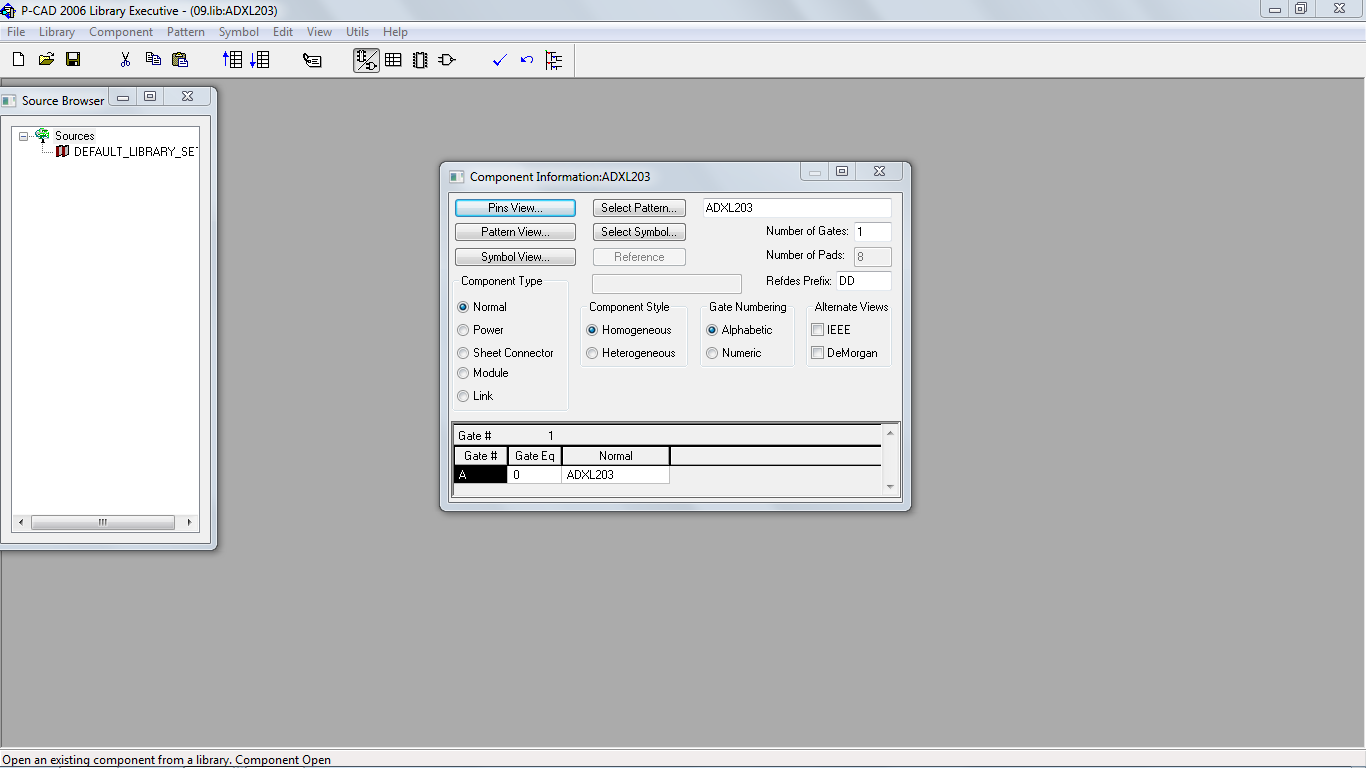Viewport: 1366px width, 768px height.
Task: Open the Pattern View chip icon
Action: tap(420, 60)
